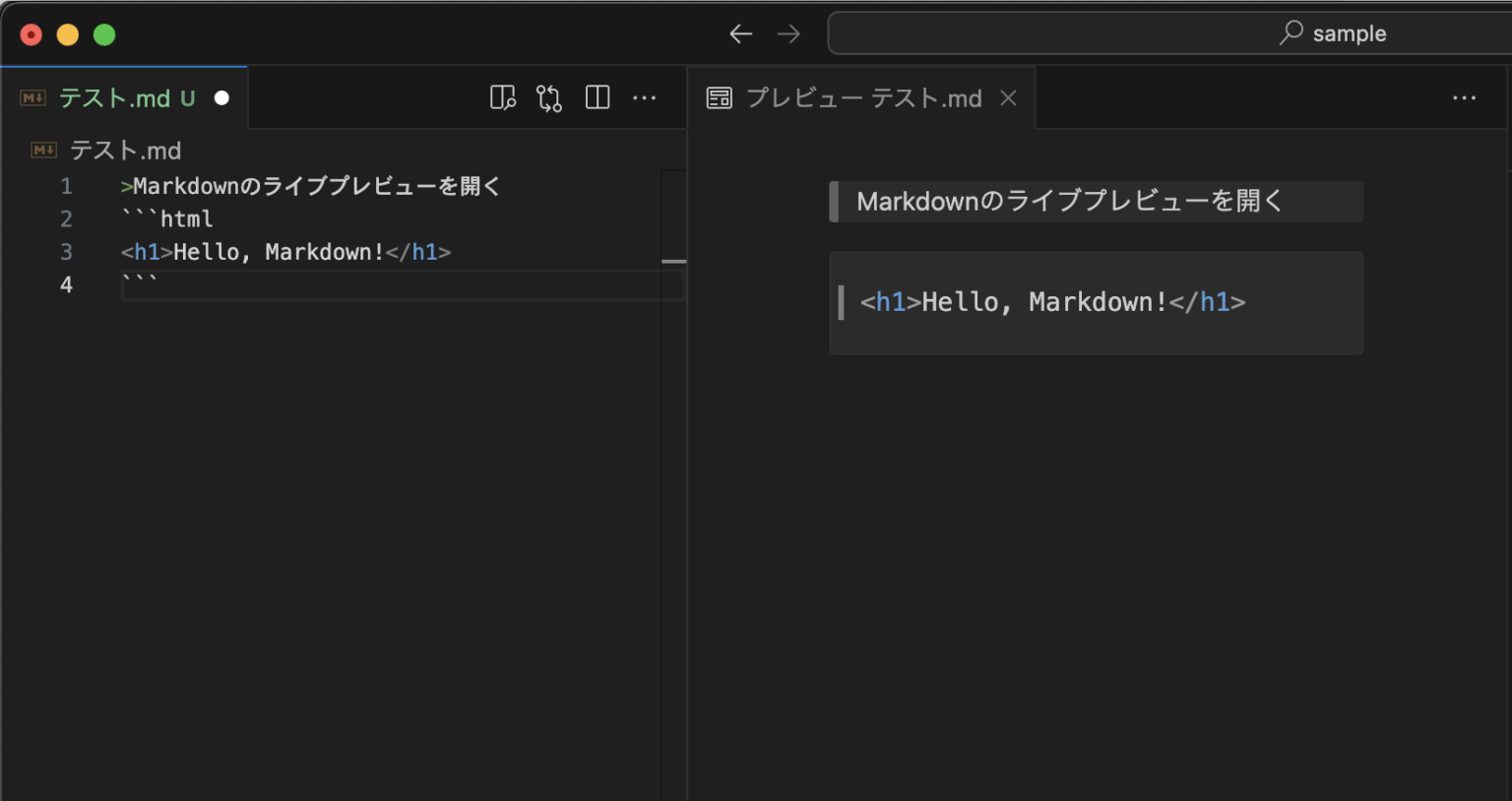The height and width of the screenshot is (801, 1512).
Task: Click the back navigation arrow
Action: [x=740, y=33]
